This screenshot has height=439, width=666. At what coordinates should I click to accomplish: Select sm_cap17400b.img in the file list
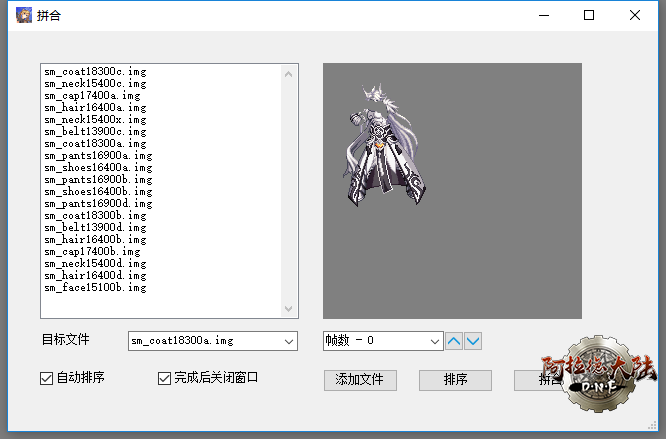click(92, 251)
